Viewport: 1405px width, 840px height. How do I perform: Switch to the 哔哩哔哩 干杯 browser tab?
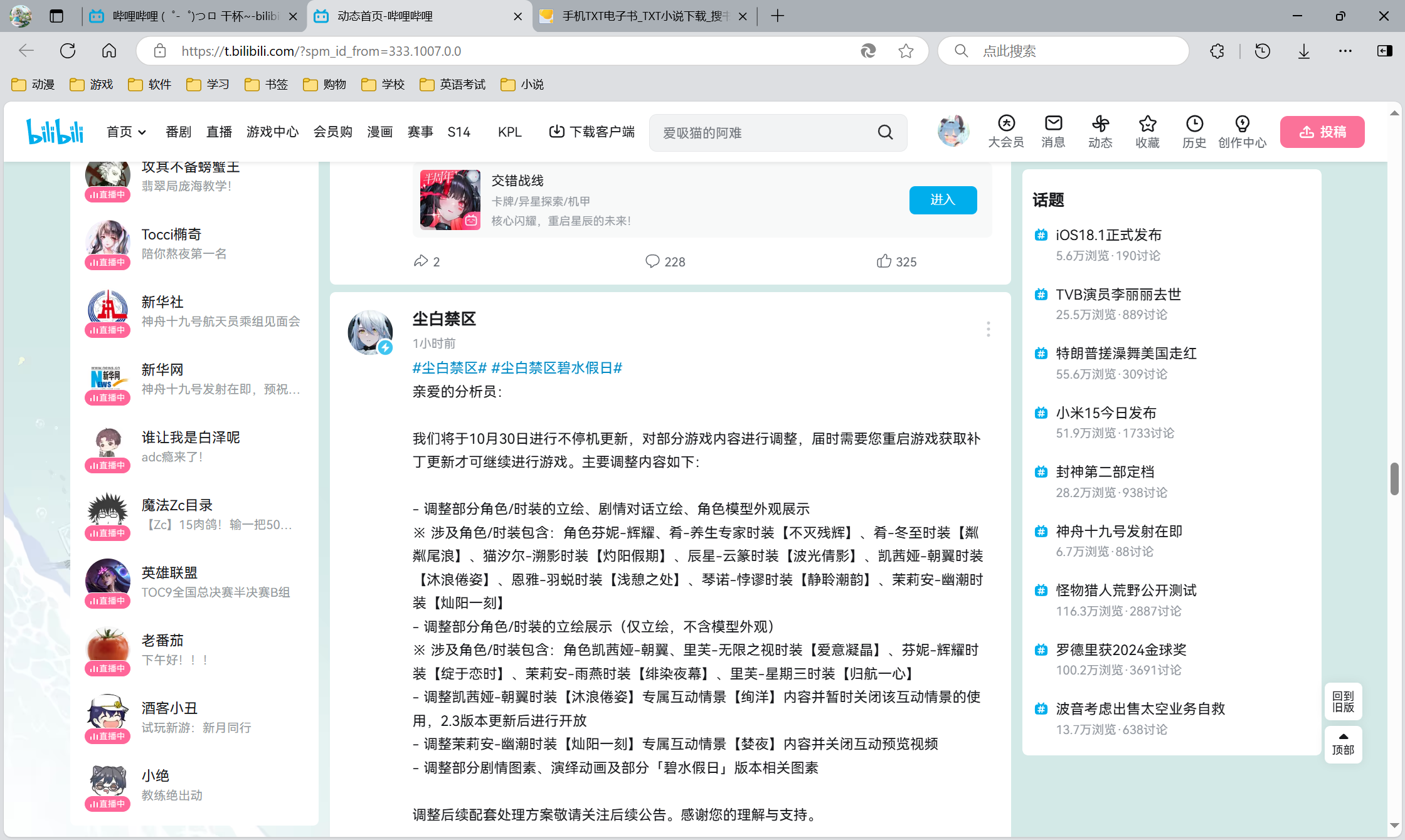point(194,16)
